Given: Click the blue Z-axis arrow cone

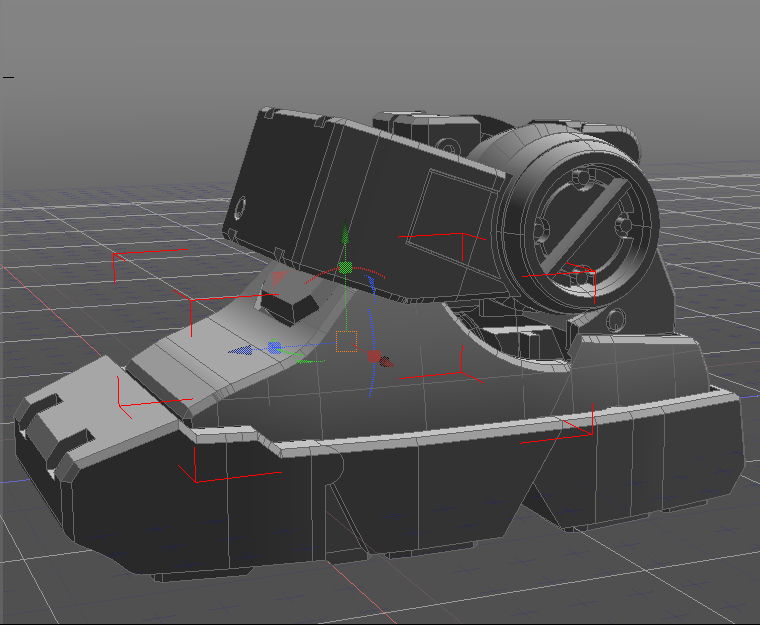Looking at the screenshot, I should coord(240,351).
